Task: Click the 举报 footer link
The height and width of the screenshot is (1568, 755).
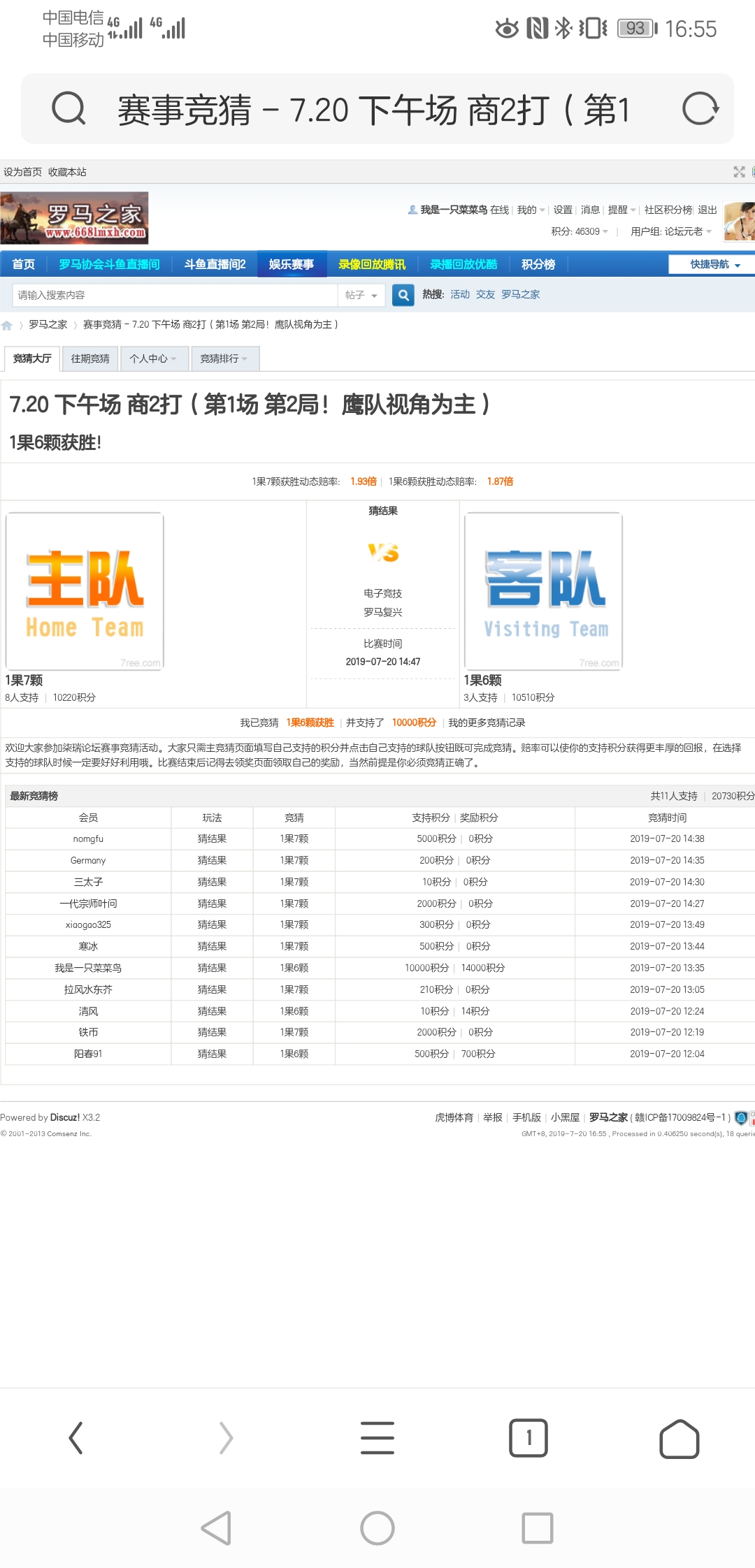Action: (493, 1118)
